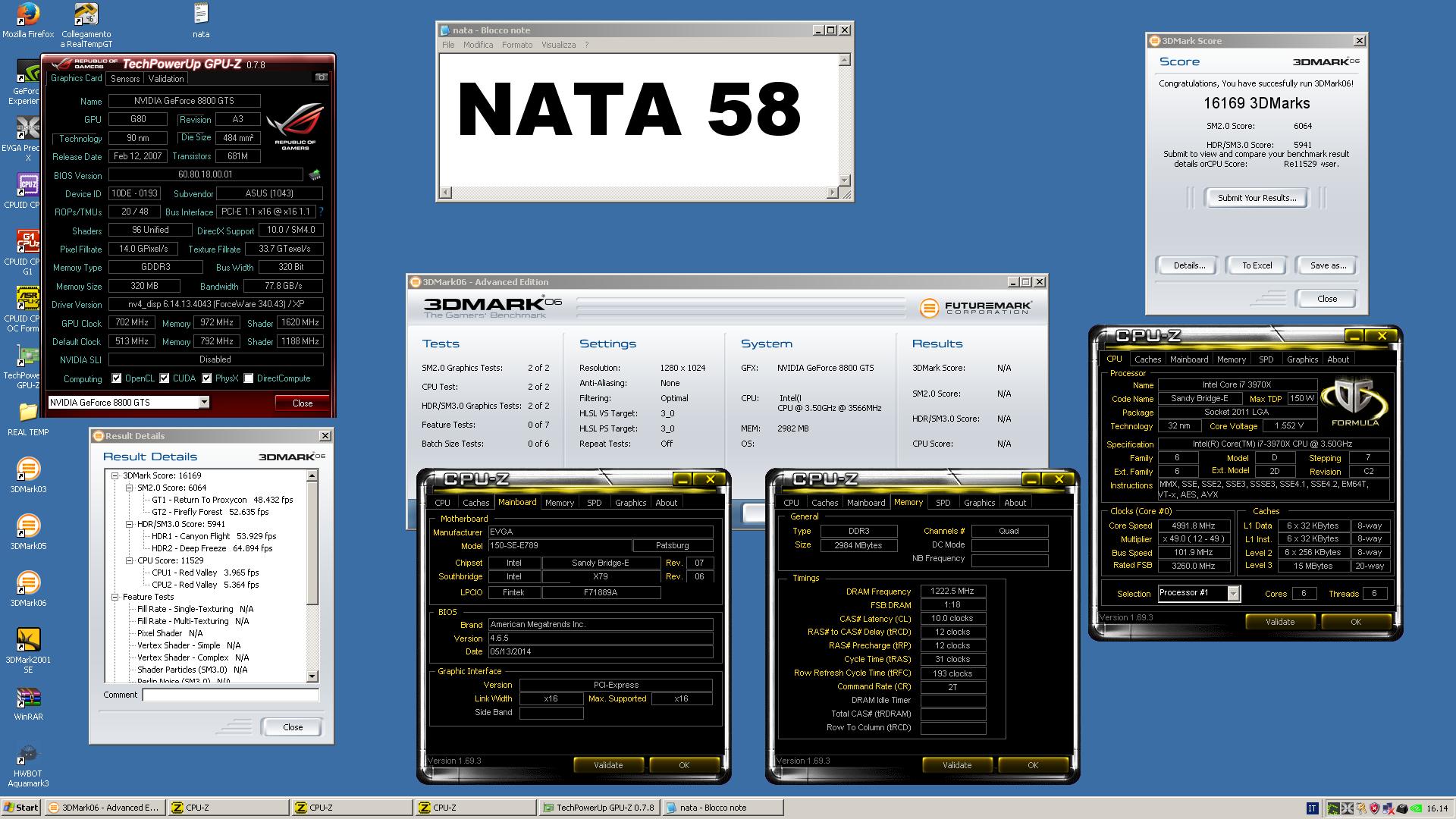Screen dimensions: 1456x819
Task: Open the Formato menu in Blocco note
Action: tap(517, 45)
